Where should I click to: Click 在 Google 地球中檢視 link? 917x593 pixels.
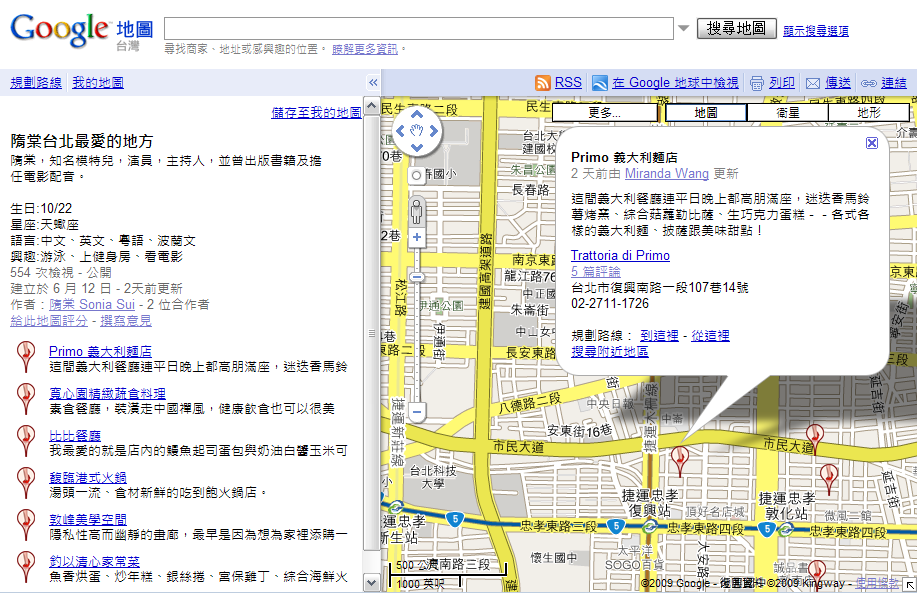(675, 82)
